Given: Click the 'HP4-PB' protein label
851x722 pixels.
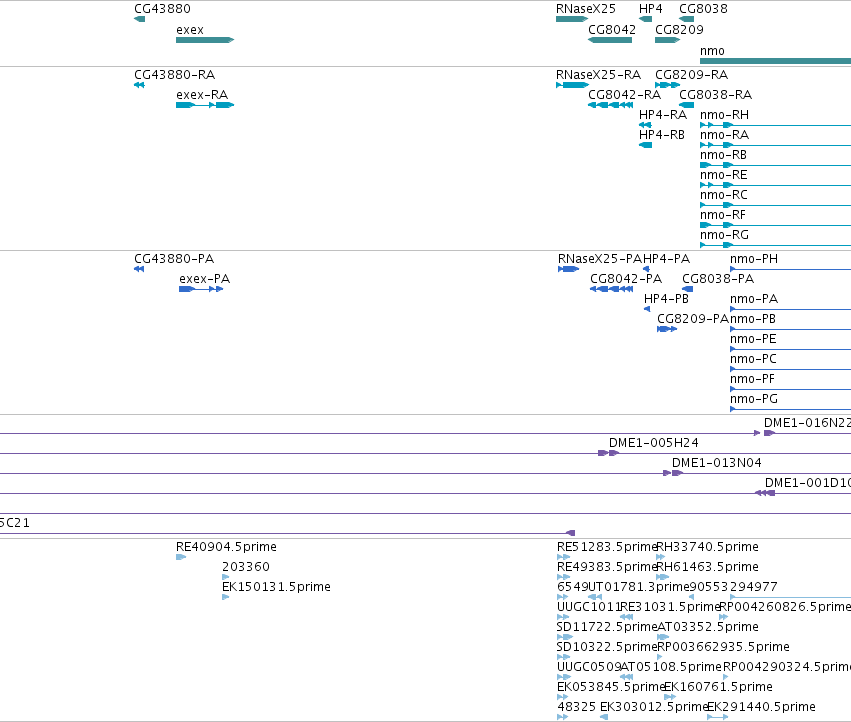Looking at the screenshot, I should pos(666,299).
